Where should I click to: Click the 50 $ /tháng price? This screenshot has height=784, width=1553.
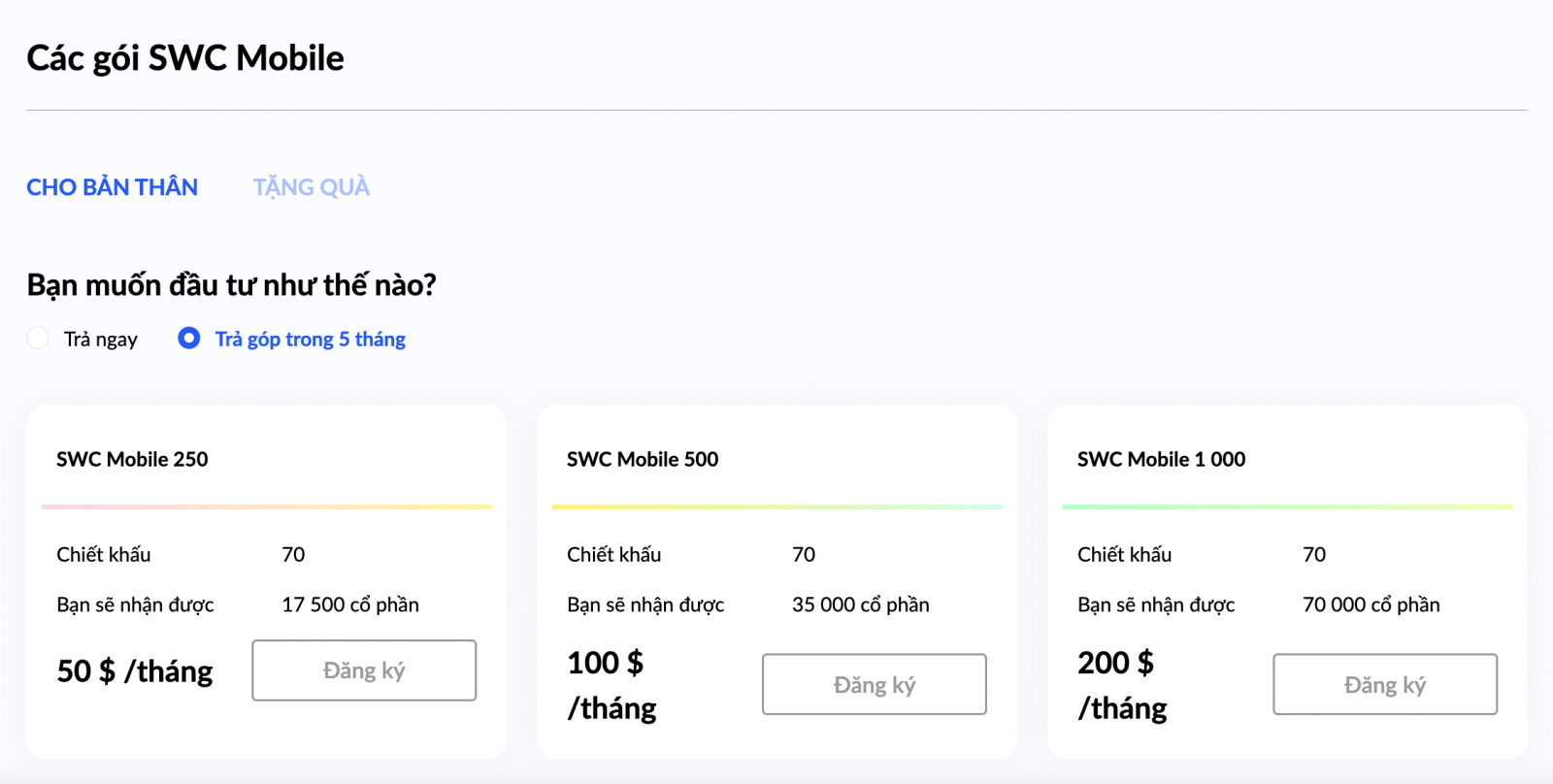click(x=135, y=671)
